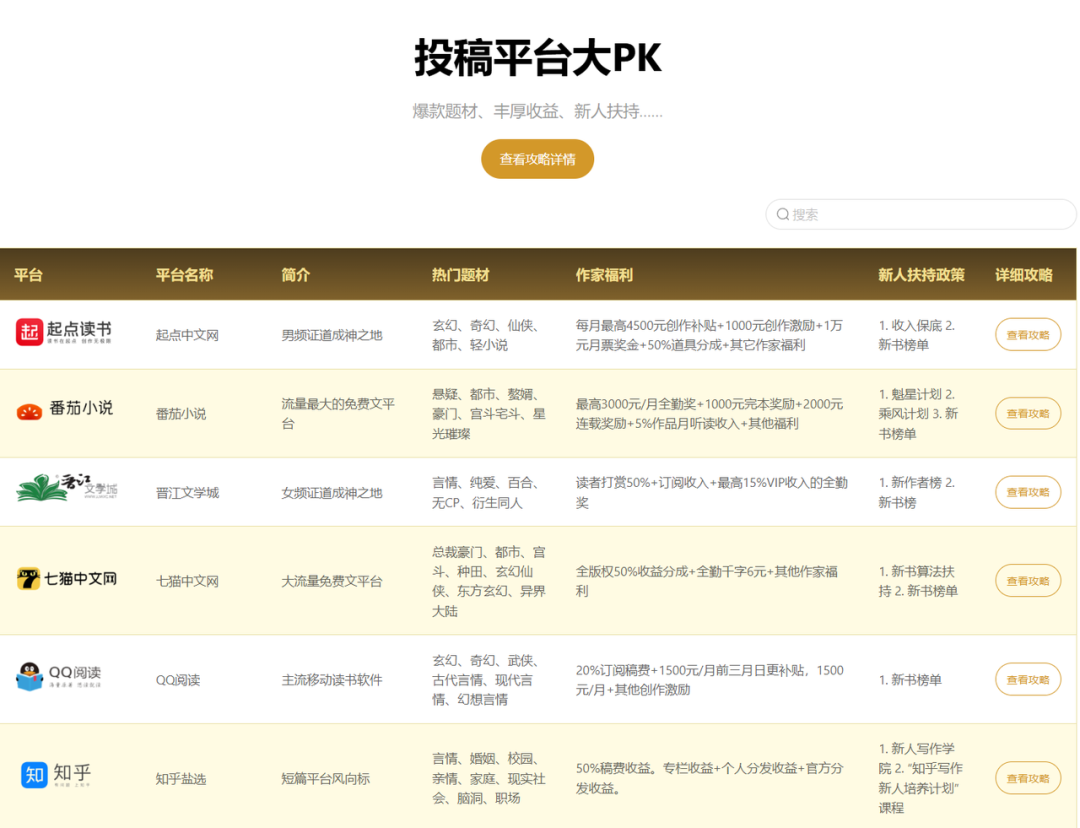Open the 查看攻略详情 button
The width and height of the screenshot is (1080, 828).
pyautogui.click(x=537, y=159)
